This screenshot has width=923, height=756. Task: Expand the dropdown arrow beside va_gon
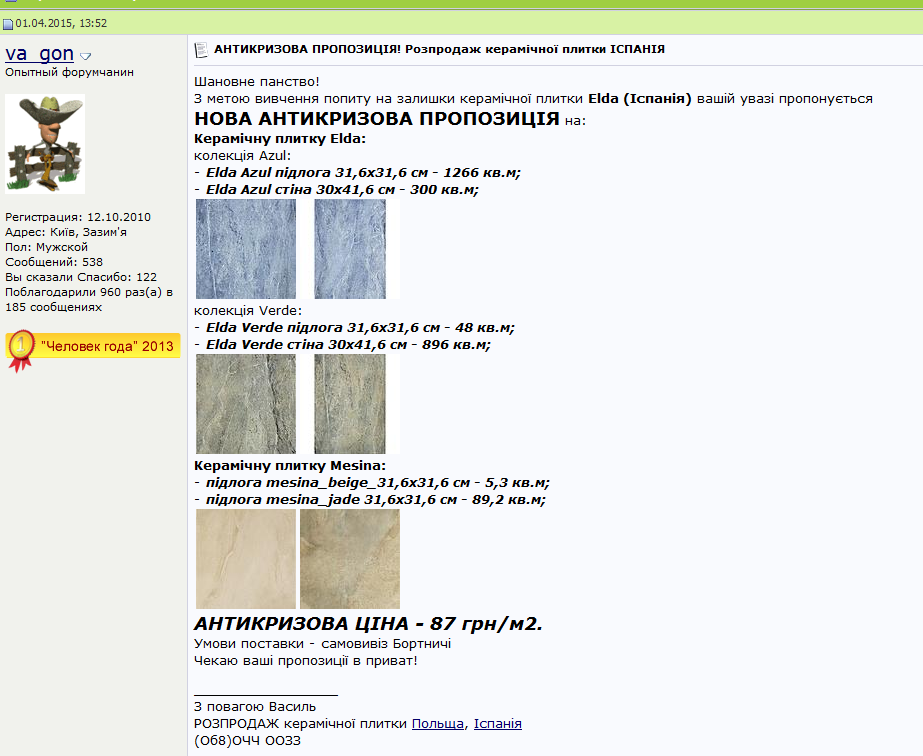pos(85,57)
